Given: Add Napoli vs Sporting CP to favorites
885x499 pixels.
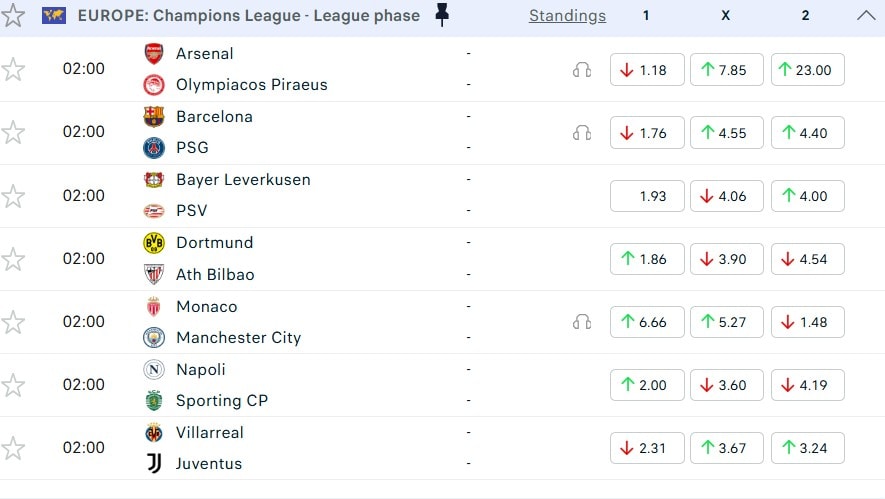Looking at the screenshot, I should point(13,385).
